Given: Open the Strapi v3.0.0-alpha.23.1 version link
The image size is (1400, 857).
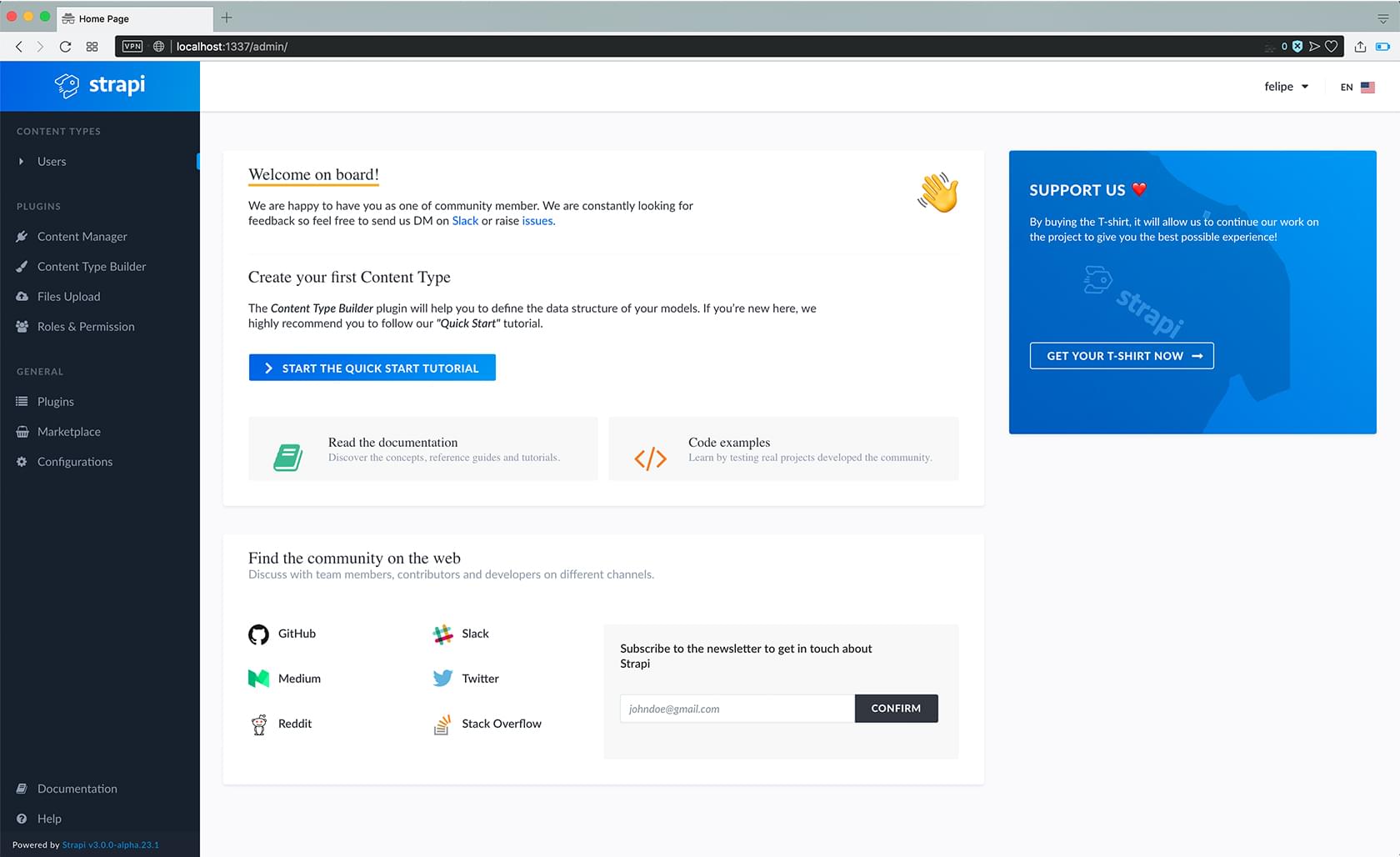Looking at the screenshot, I should coord(111,844).
